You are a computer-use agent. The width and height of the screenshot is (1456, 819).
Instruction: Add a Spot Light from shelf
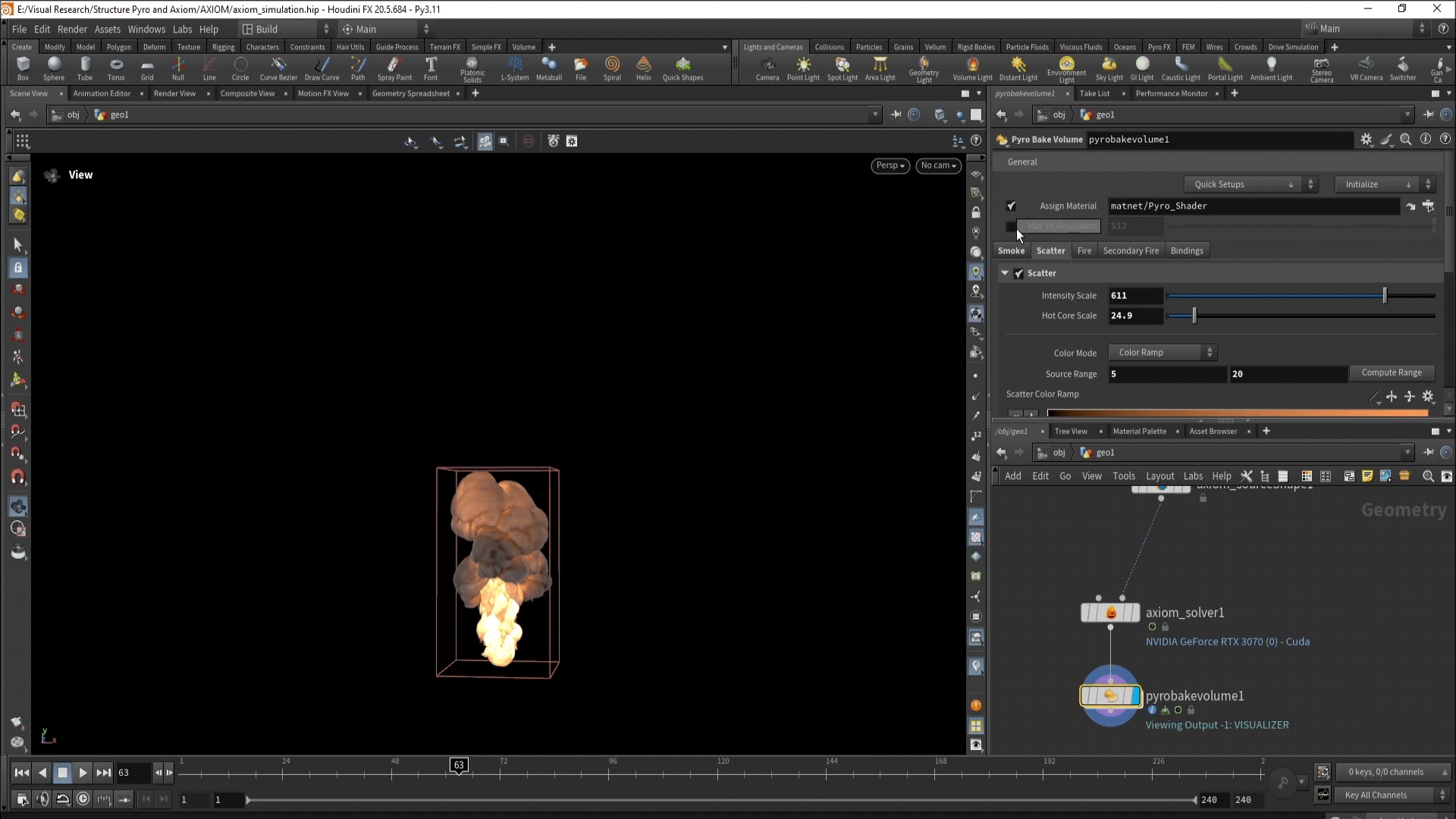coord(842,67)
